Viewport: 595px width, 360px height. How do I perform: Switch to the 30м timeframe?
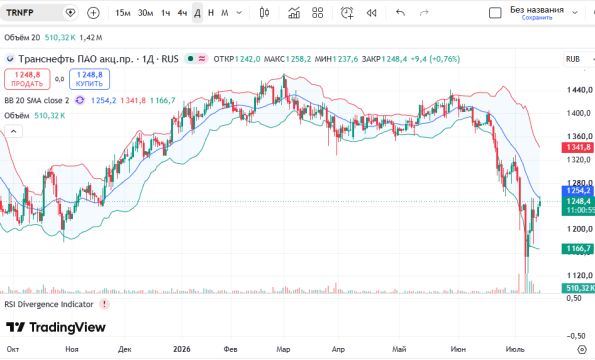tap(145, 13)
